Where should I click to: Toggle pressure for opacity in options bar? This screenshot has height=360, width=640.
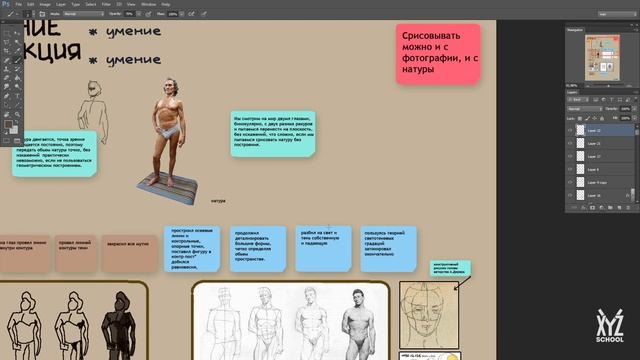point(149,14)
